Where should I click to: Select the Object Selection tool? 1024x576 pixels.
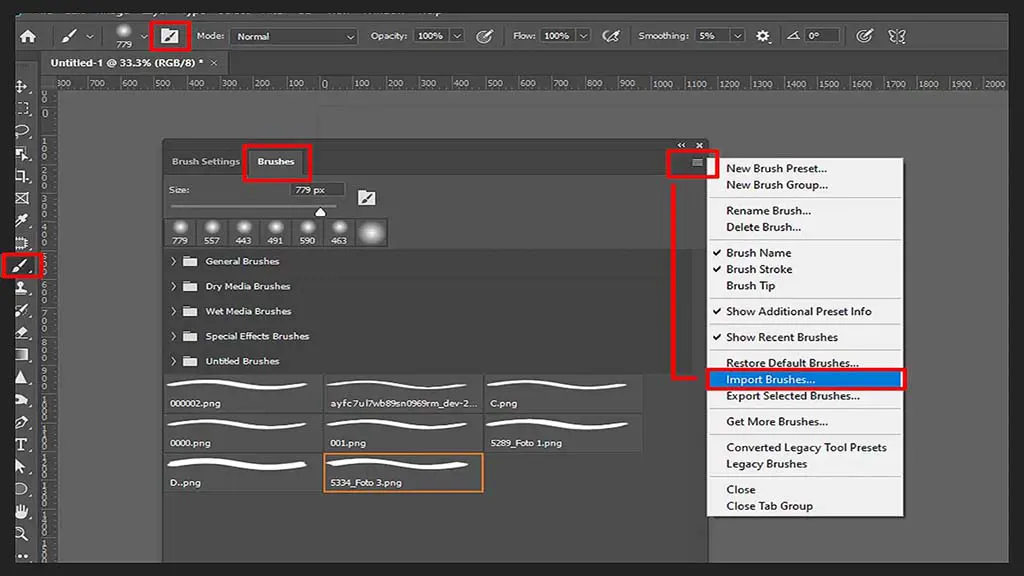tap(22, 153)
